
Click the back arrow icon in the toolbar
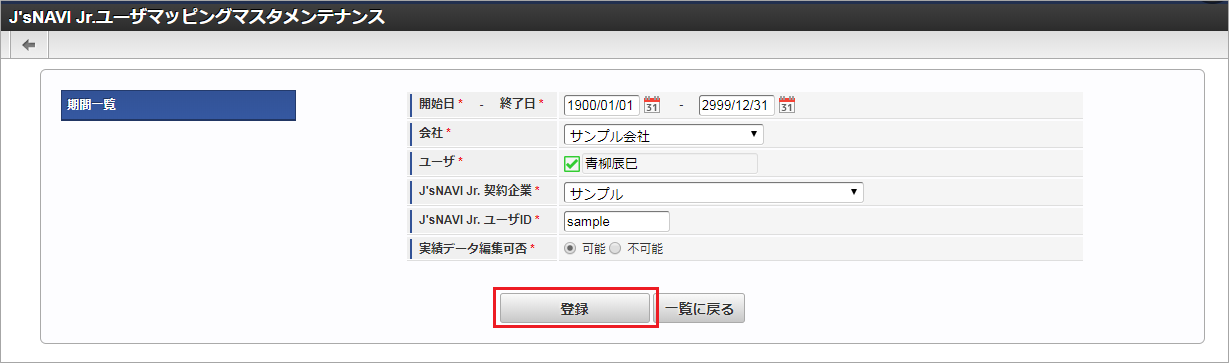[28, 45]
